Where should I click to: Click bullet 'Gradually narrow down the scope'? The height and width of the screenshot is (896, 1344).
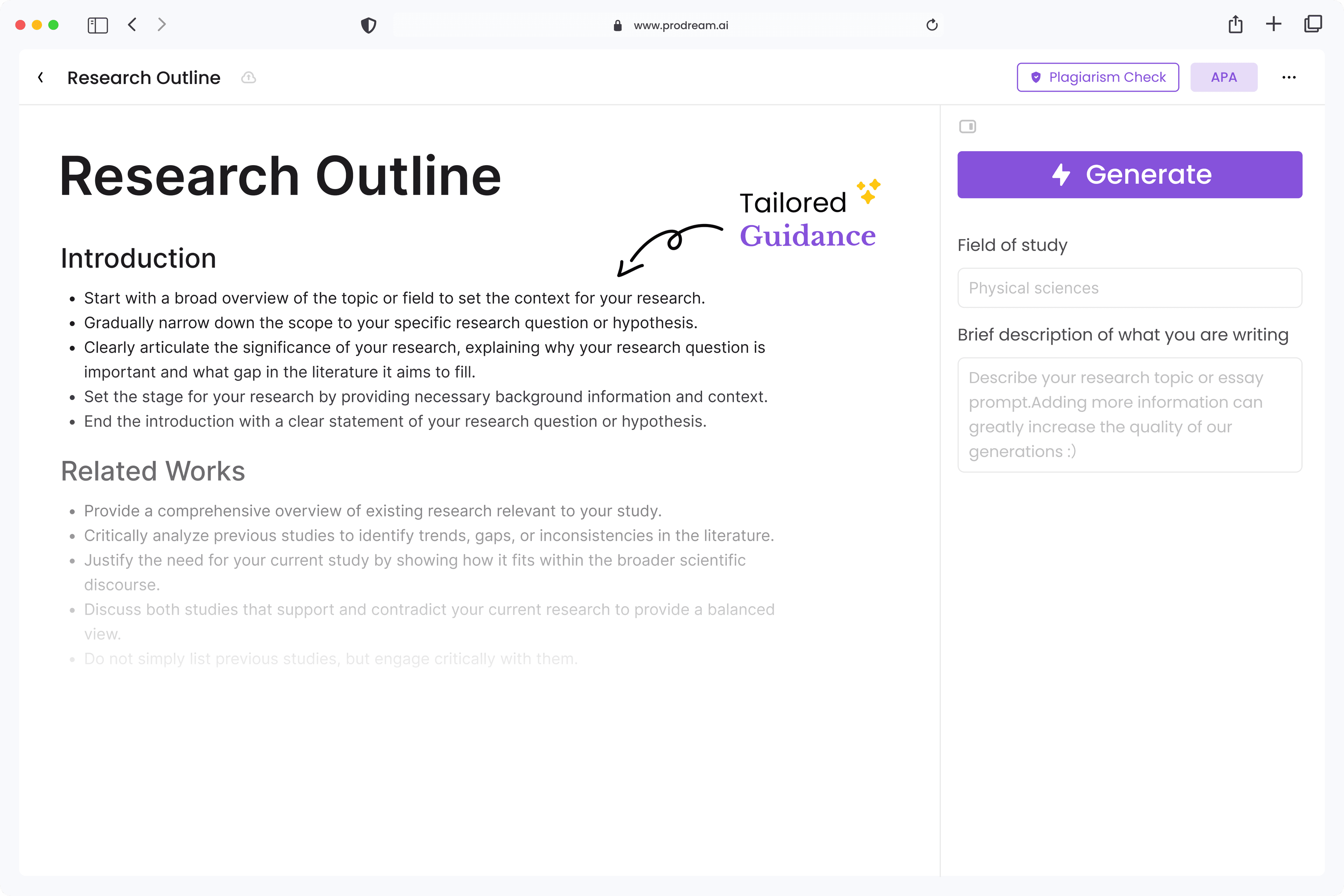[390, 323]
